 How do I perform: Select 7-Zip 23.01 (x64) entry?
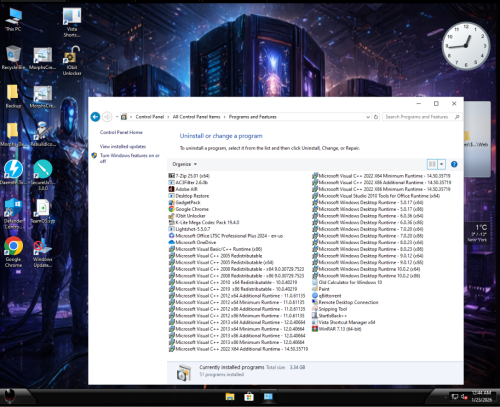[189, 176]
